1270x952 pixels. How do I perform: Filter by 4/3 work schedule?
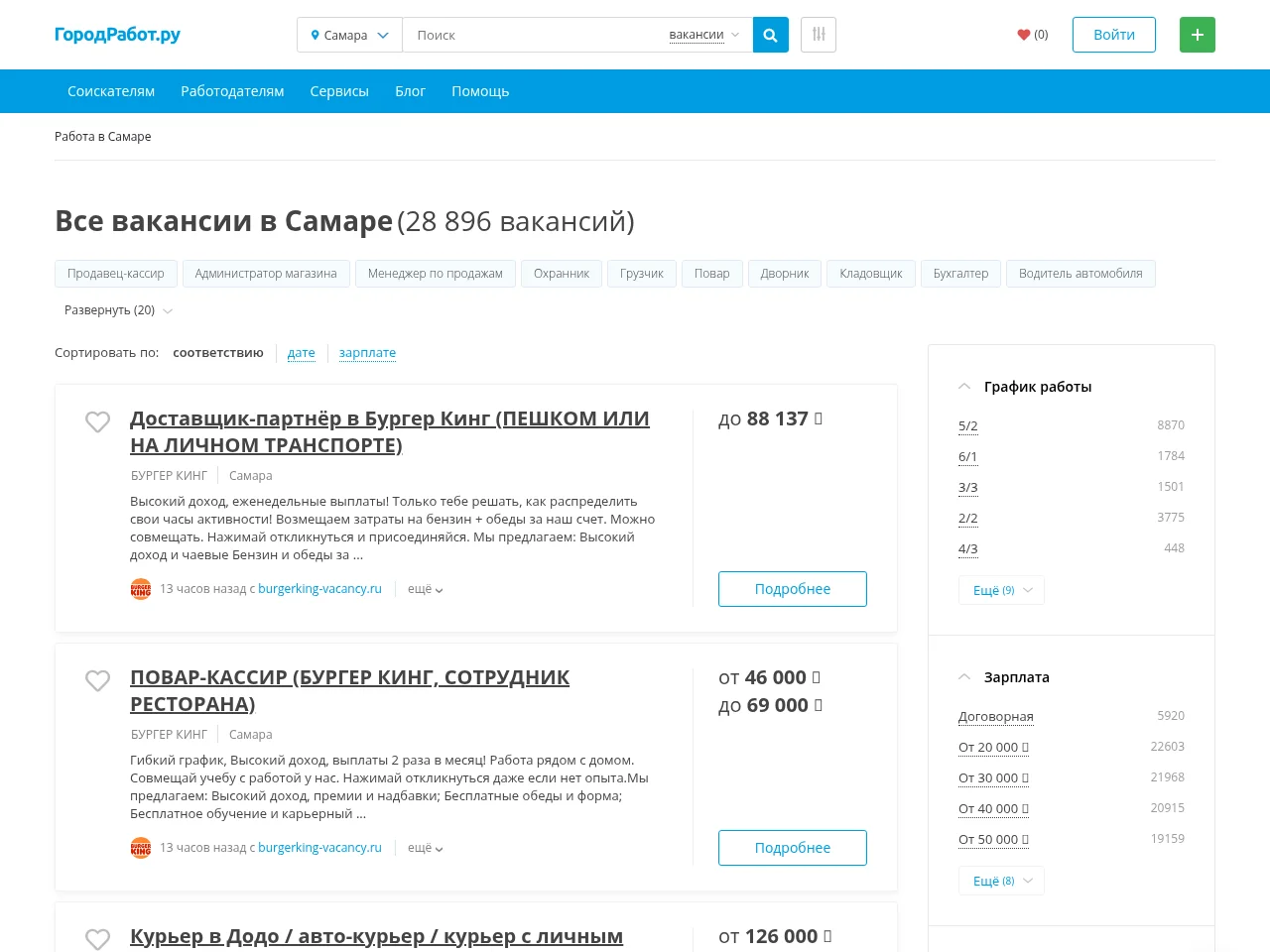(968, 549)
